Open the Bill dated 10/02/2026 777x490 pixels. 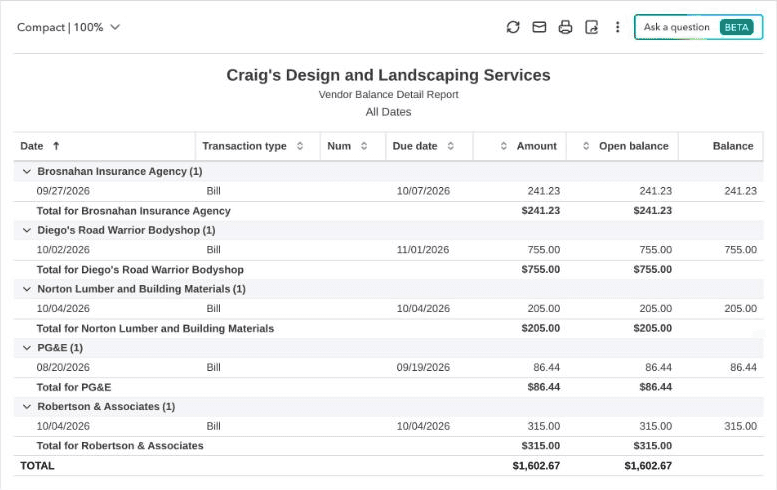tap(214, 250)
